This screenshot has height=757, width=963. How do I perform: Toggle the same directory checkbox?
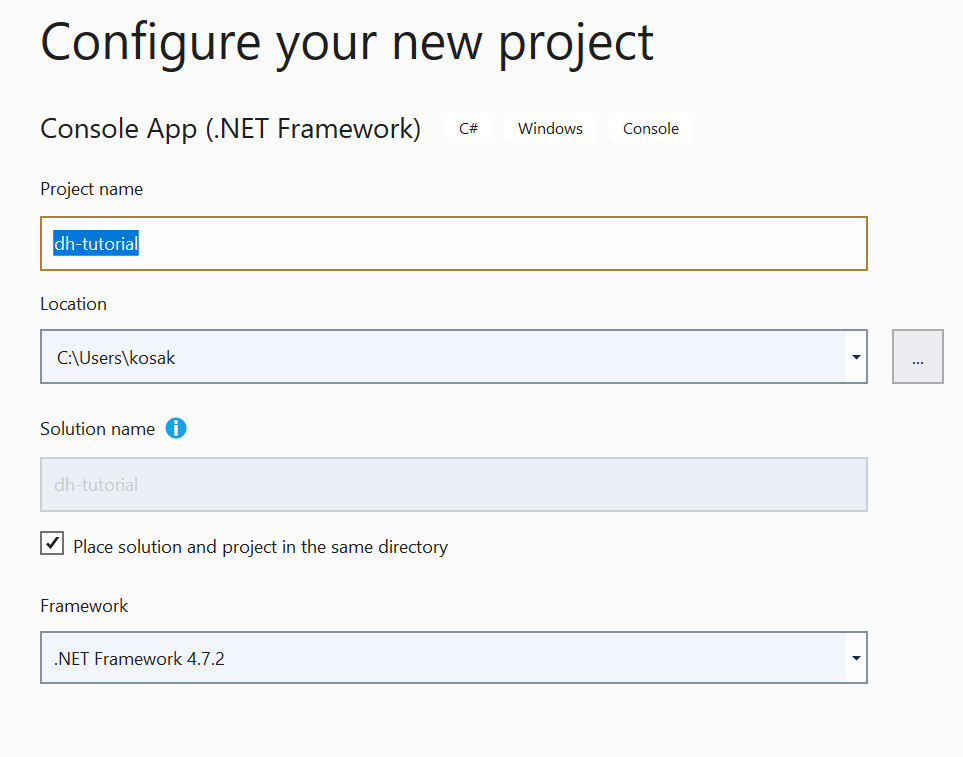pyautogui.click(x=52, y=544)
